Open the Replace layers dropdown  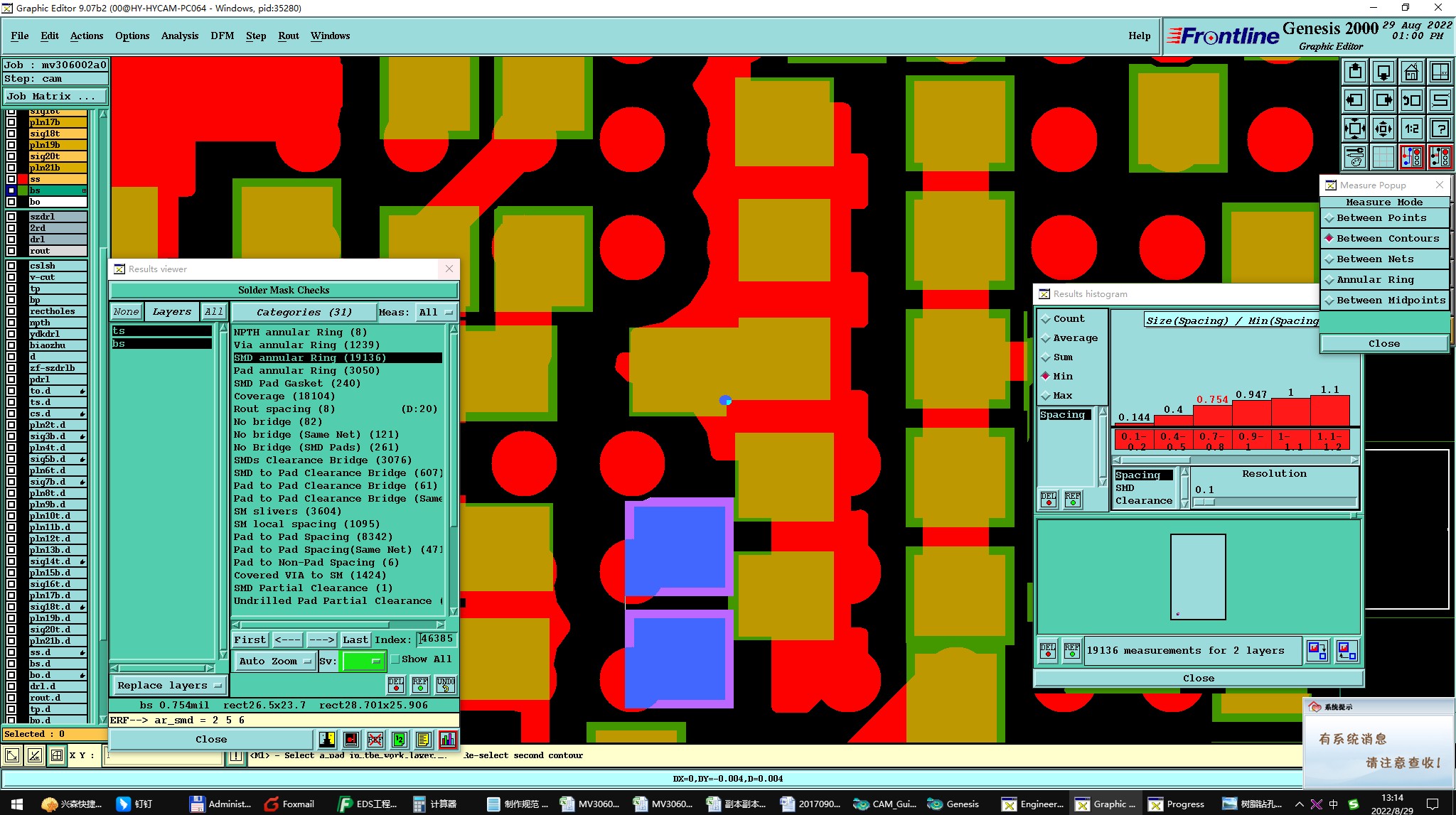click(169, 686)
